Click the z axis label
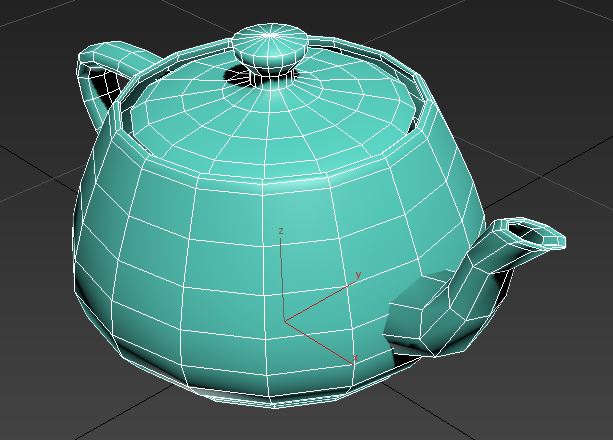The image size is (613, 440). (281, 232)
